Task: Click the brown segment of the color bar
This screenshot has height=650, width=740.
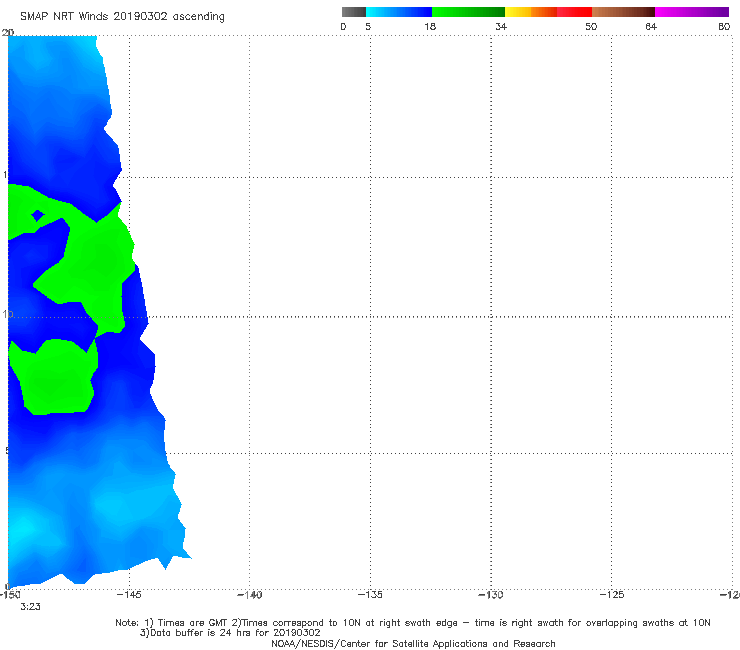Action: (x=623, y=12)
